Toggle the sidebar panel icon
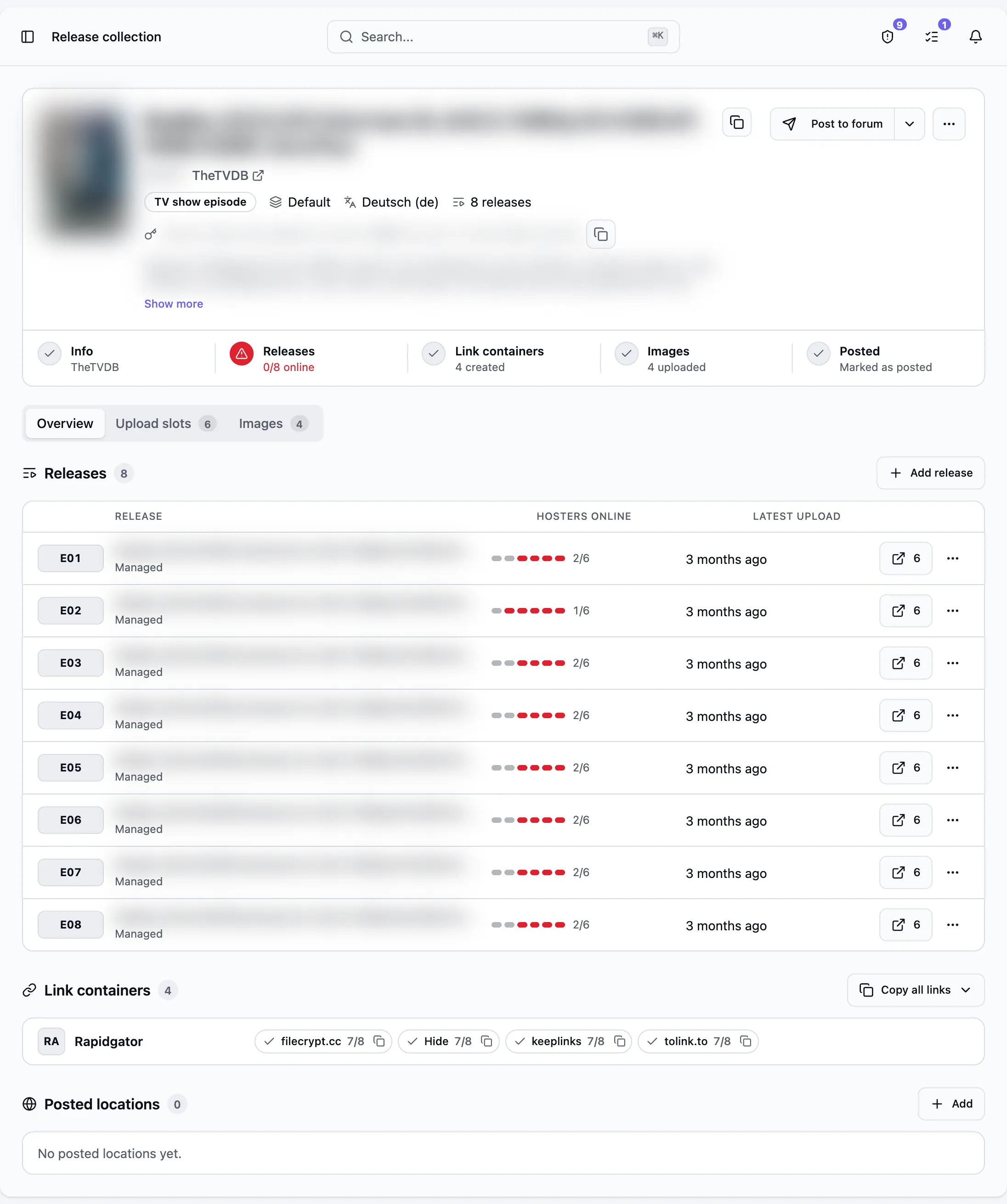The height and width of the screenshot is (1204, 1007). coord(28,37)
